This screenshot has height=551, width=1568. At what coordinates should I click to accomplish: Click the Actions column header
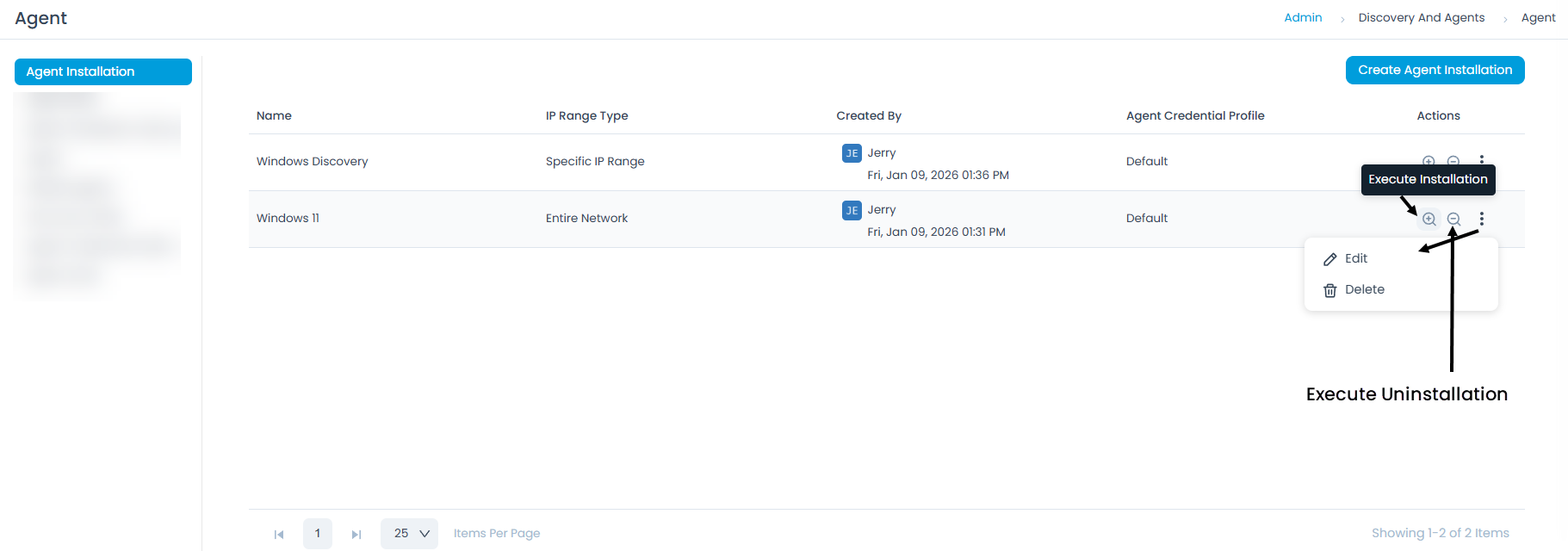(1438, 115)
